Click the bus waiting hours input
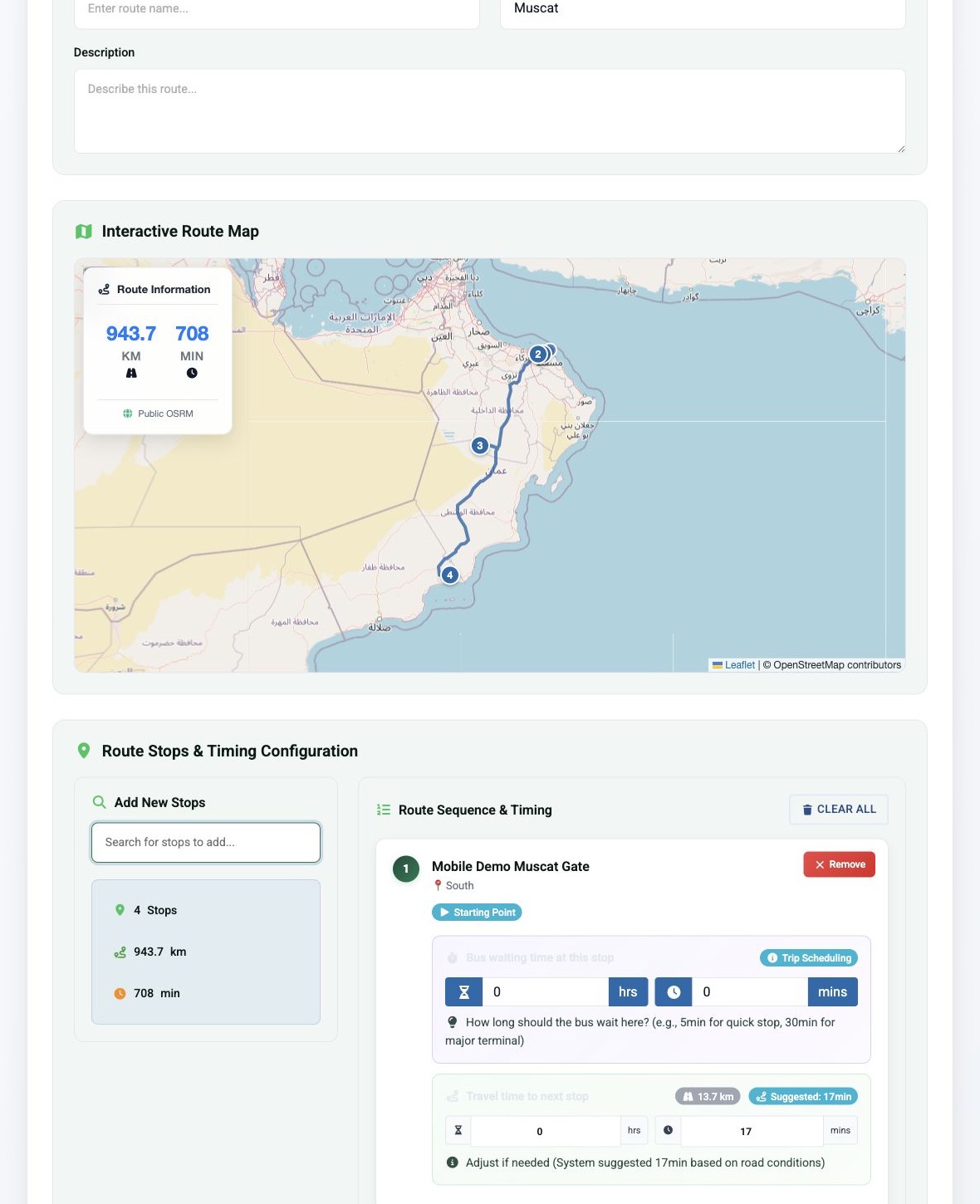The image size is (980, 1204). pos(546,992)
